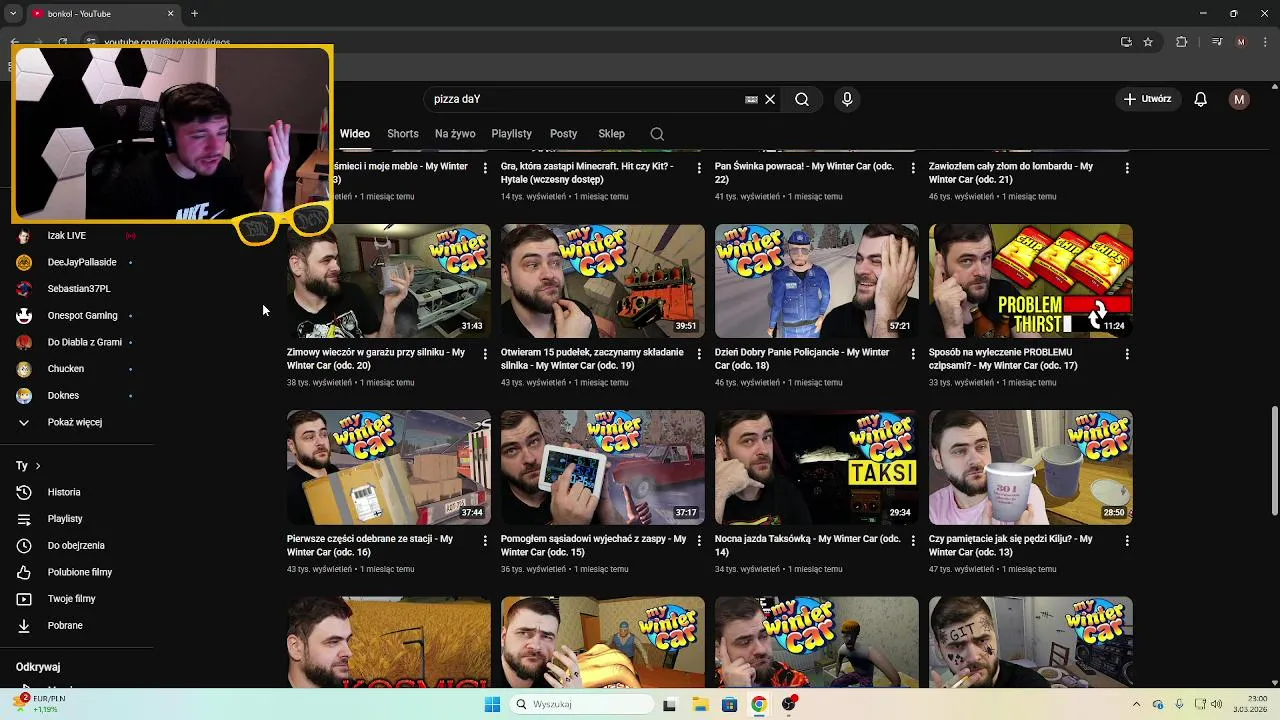The width and height of the screenshot is (1280, 720).
Task: Open the on-screen keyboard icon in search box
Action: point(751,99)
